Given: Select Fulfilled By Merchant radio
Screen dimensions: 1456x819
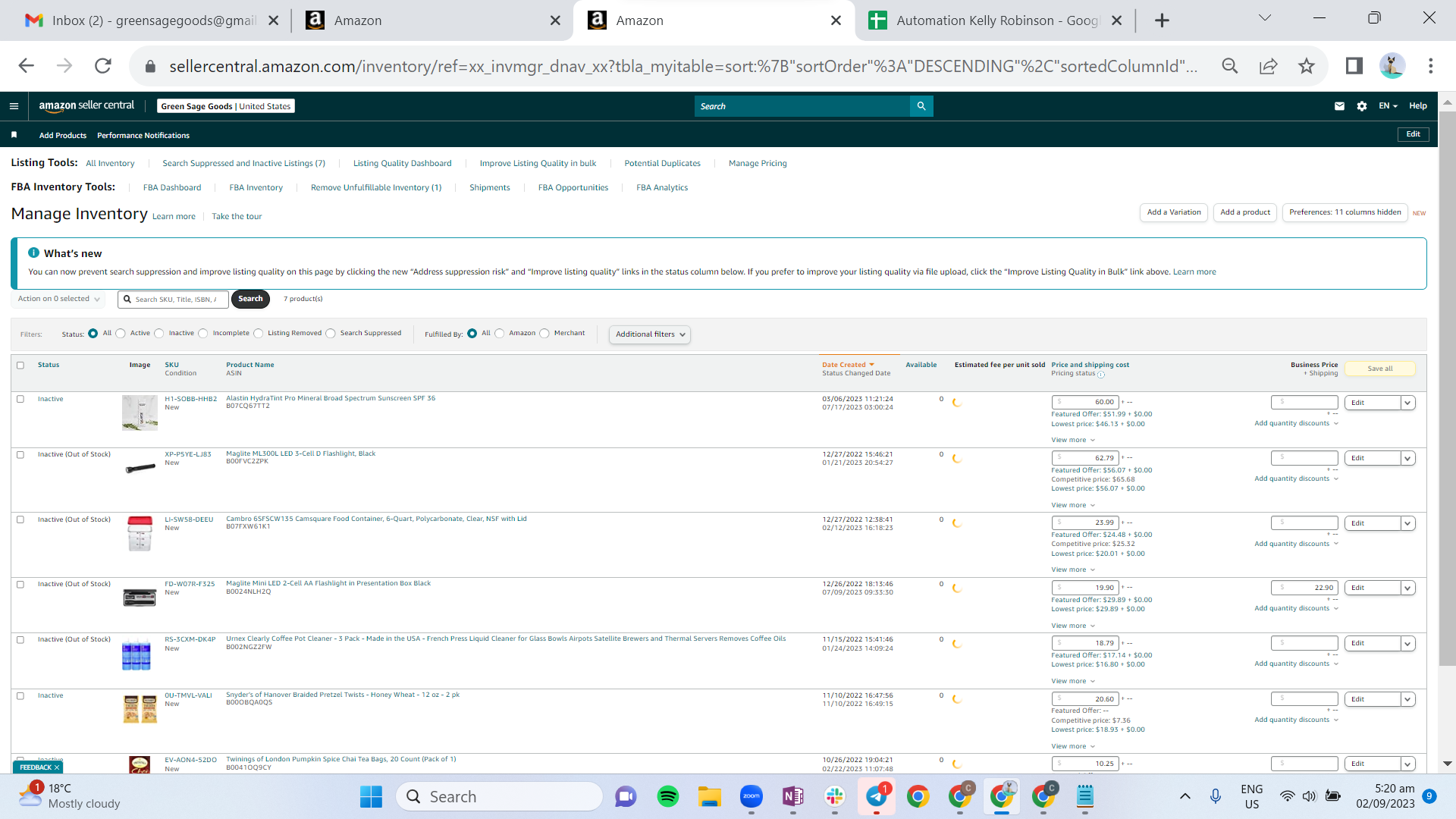Looking at the screenshot, I should 544,334.
